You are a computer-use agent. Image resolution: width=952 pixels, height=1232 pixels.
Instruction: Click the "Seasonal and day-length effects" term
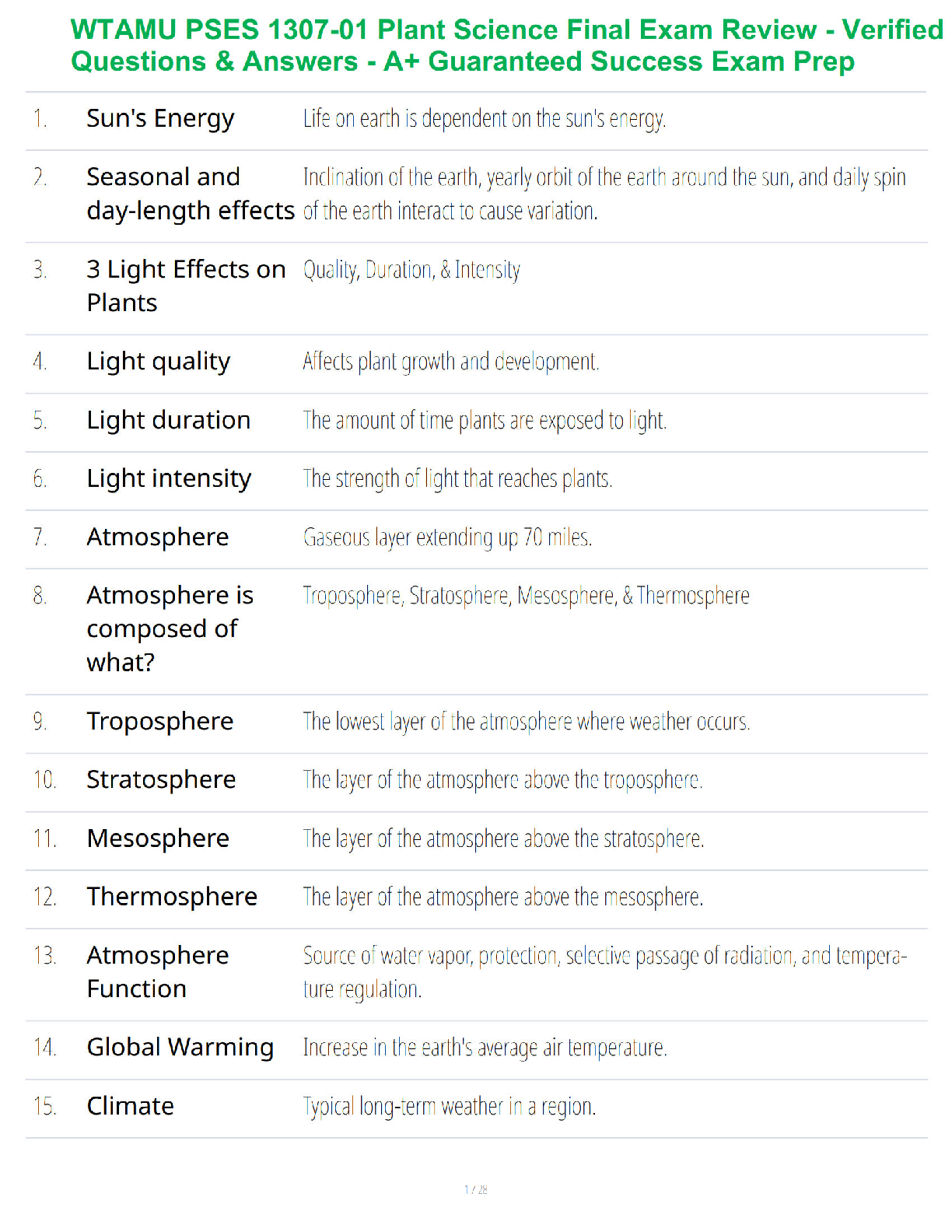pyautogui.click(x=191, y=194)
